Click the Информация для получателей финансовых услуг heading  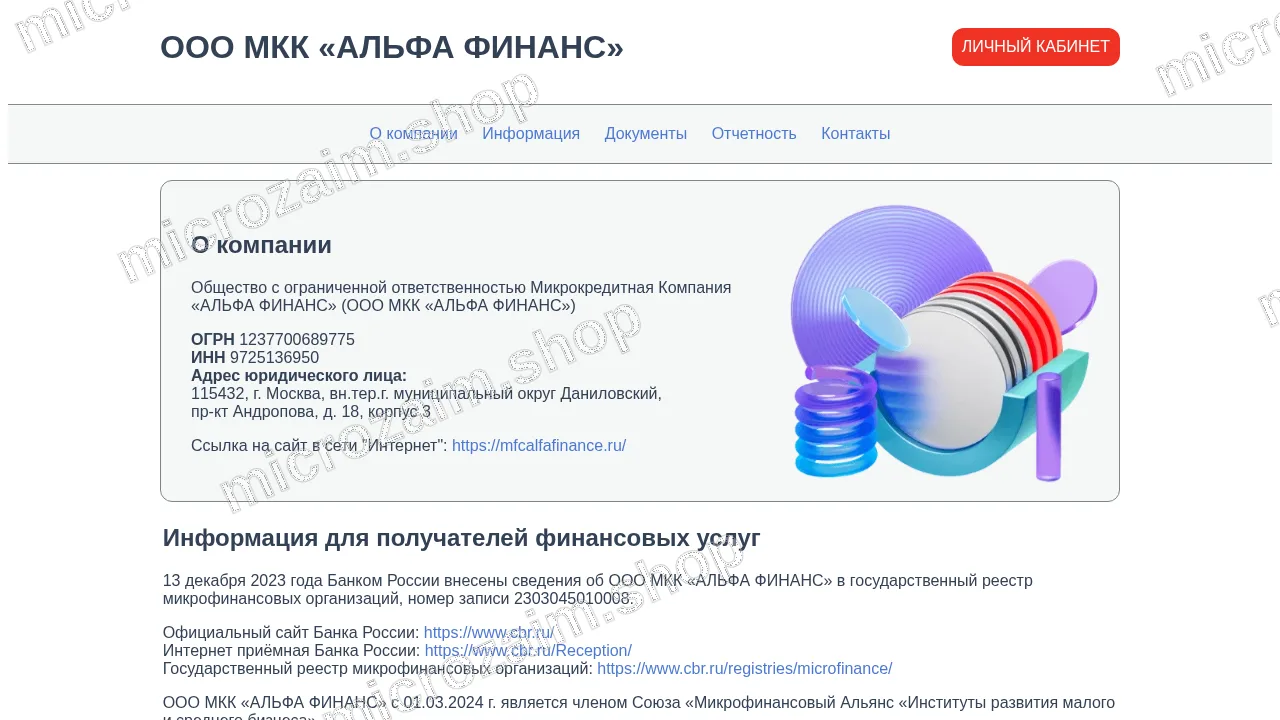pos(462,538)
